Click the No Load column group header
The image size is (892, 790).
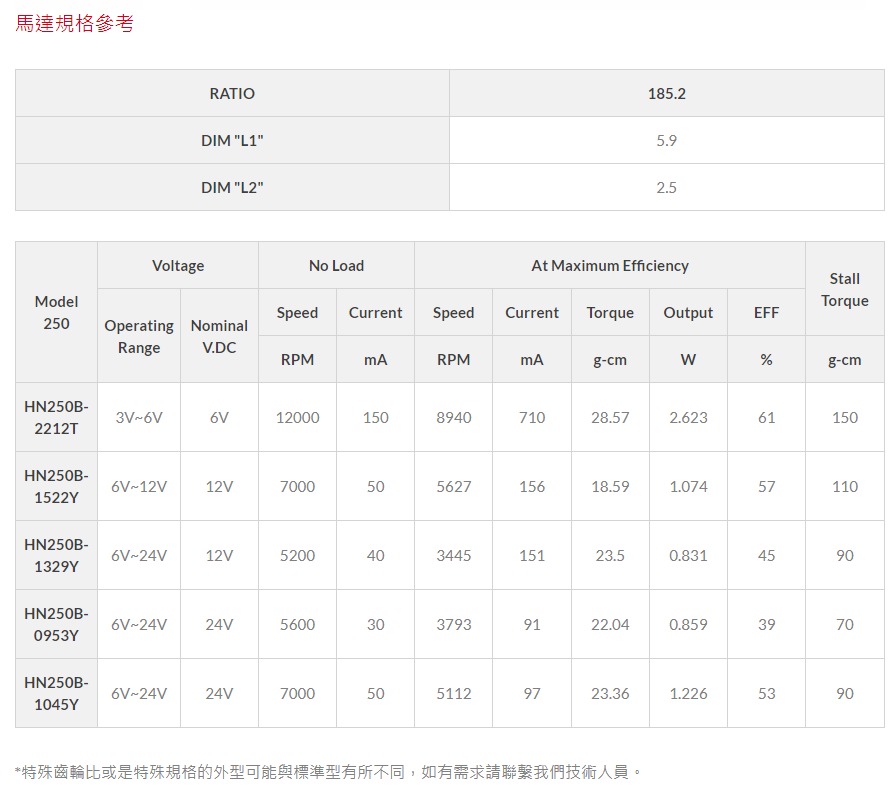click(x=336, y=265)
